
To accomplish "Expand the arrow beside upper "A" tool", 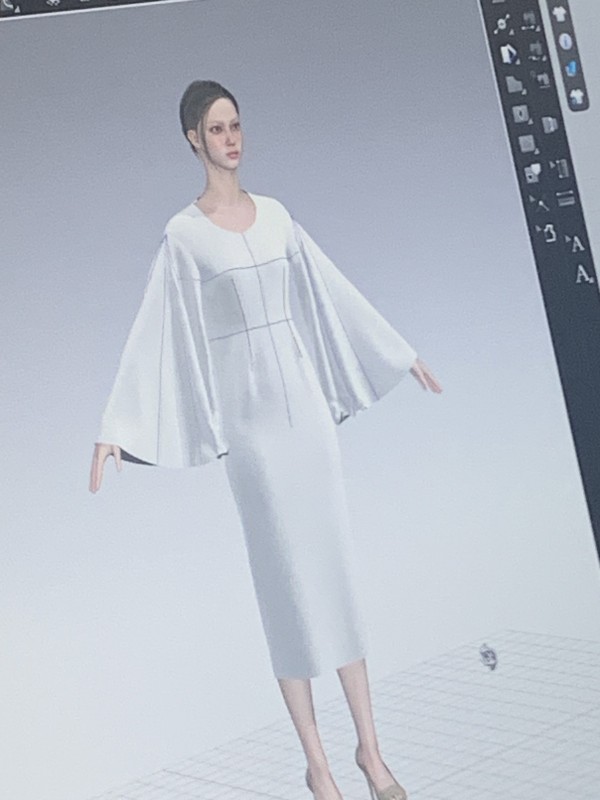I will pyautogui.click(x=566, y=239).
